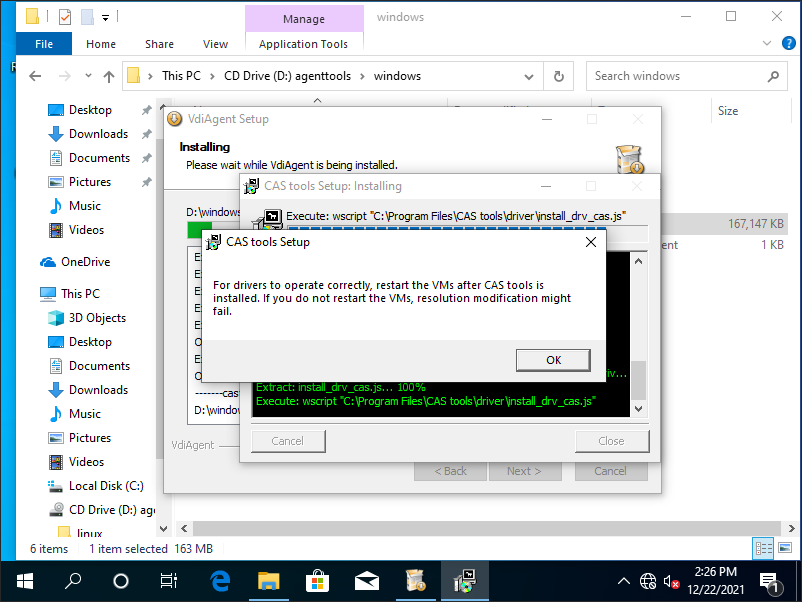Click the Search windows field

point(686,76)
